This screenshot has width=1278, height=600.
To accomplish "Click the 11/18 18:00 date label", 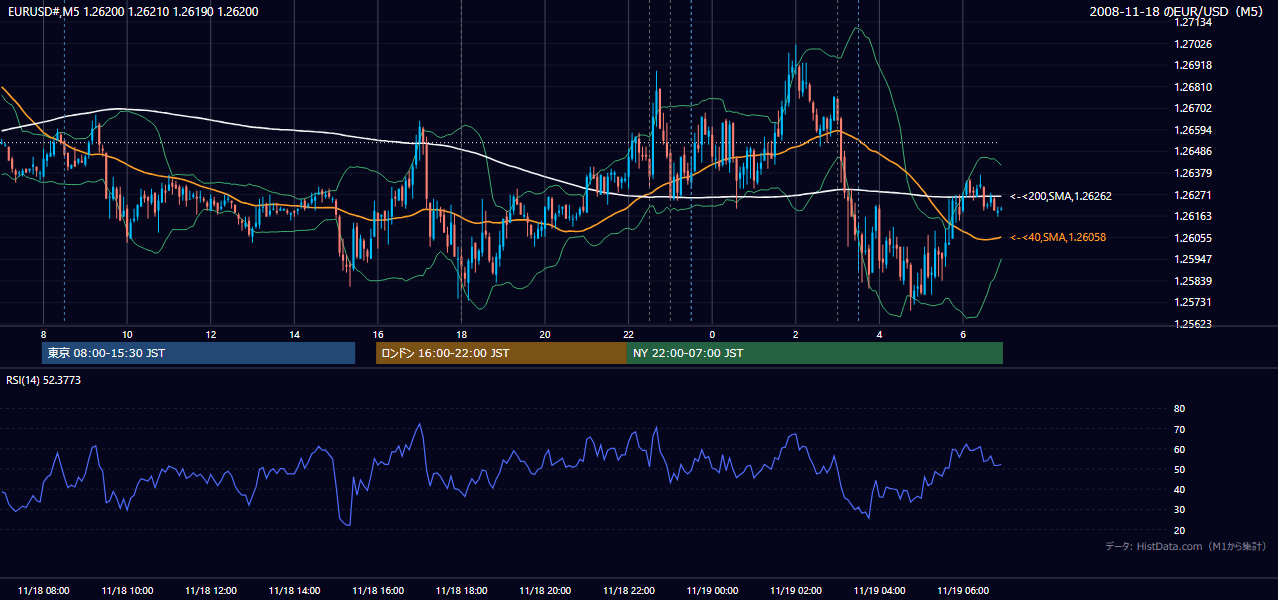I will [x=461, y=591].
